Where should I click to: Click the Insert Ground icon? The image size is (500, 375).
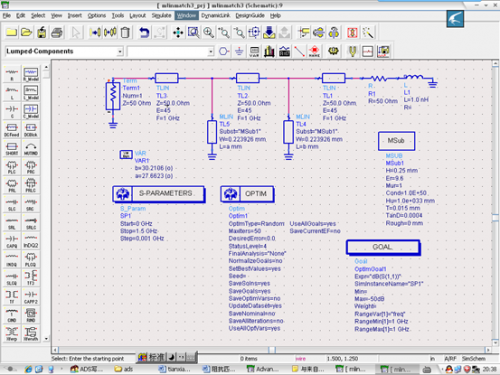239,51
